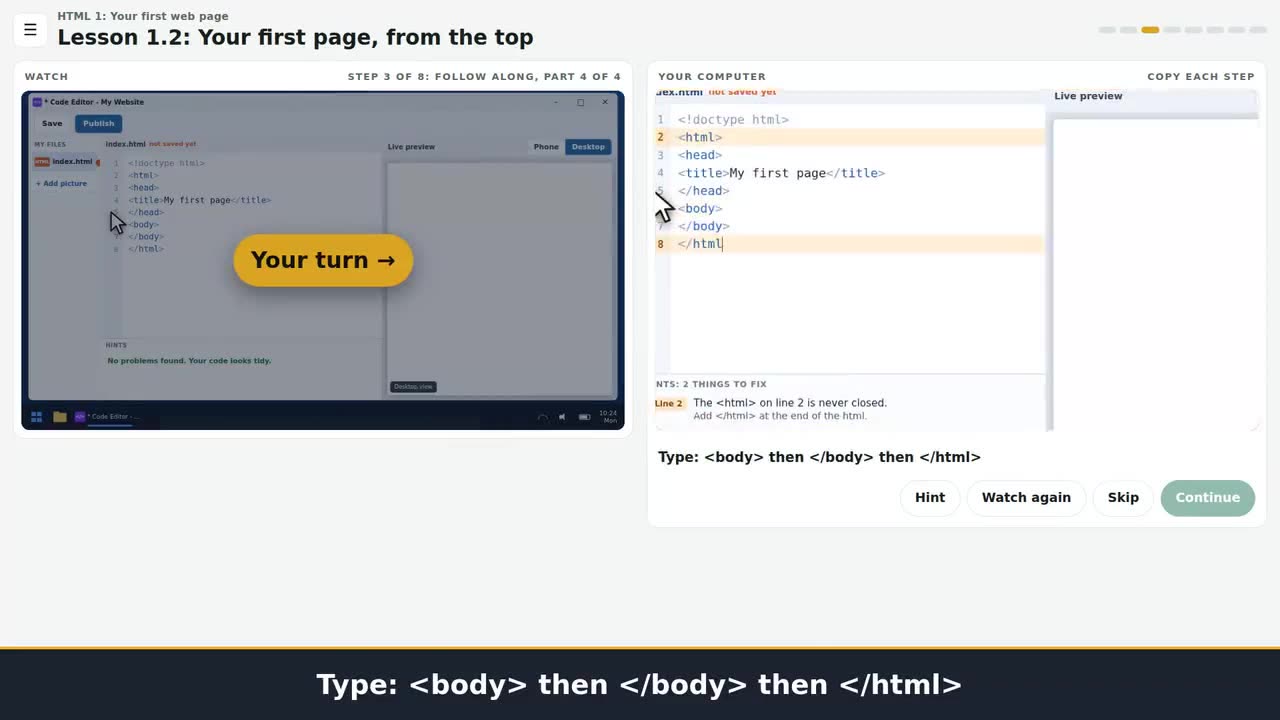1280x720 pixels.
Task: Click the green Continue button
Action: point(1207,497)
